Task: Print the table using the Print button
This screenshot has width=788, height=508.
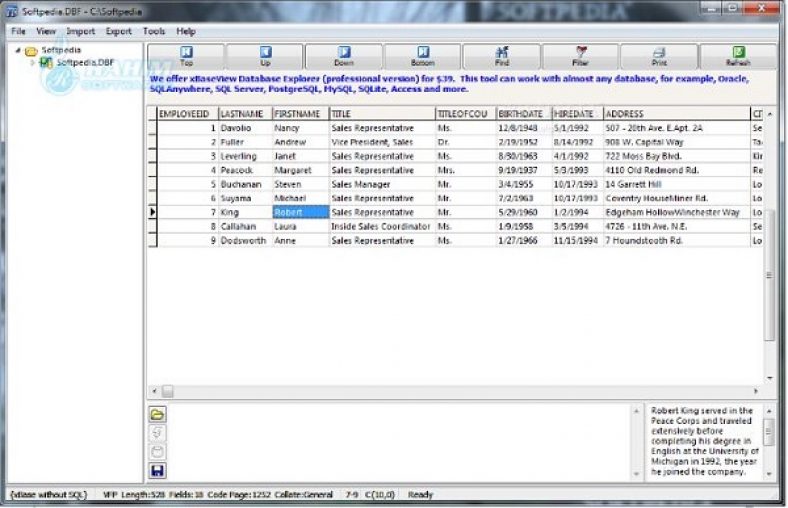Action: coord(659,56)
